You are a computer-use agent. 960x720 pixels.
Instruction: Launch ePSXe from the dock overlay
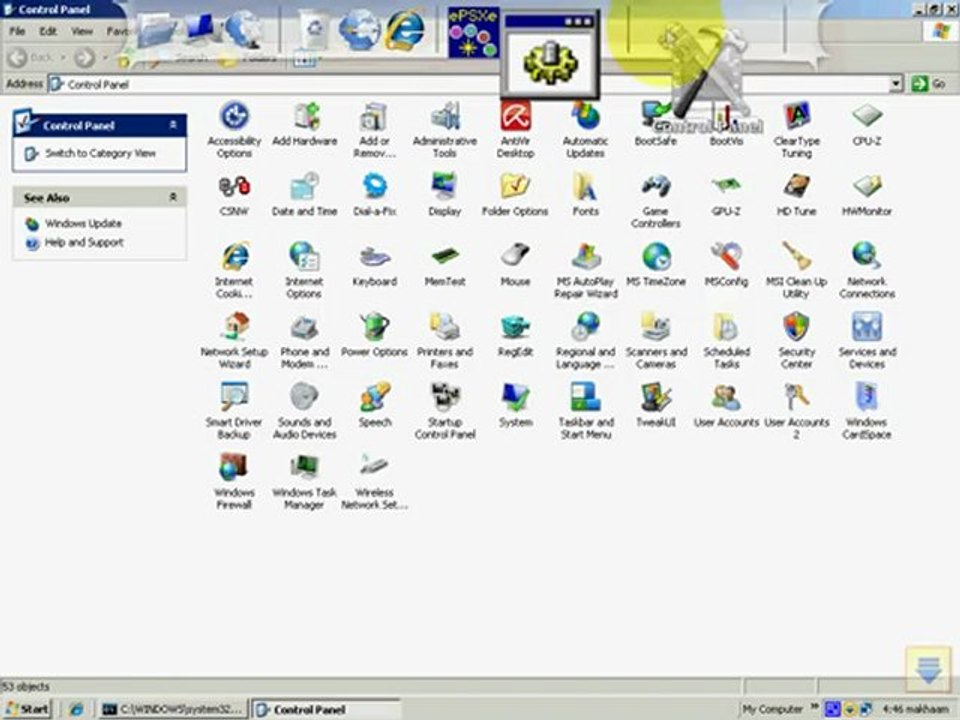pyautogui.click(x=473, y=32)
